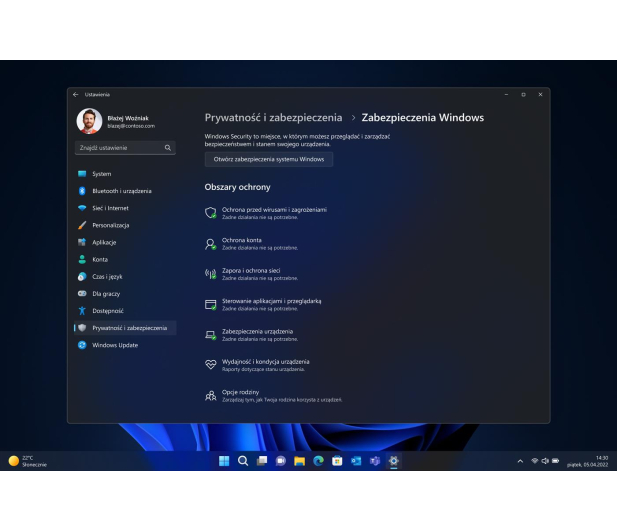
Task: Click the back arrow in Ustawienia
Action: coord(76,94)
